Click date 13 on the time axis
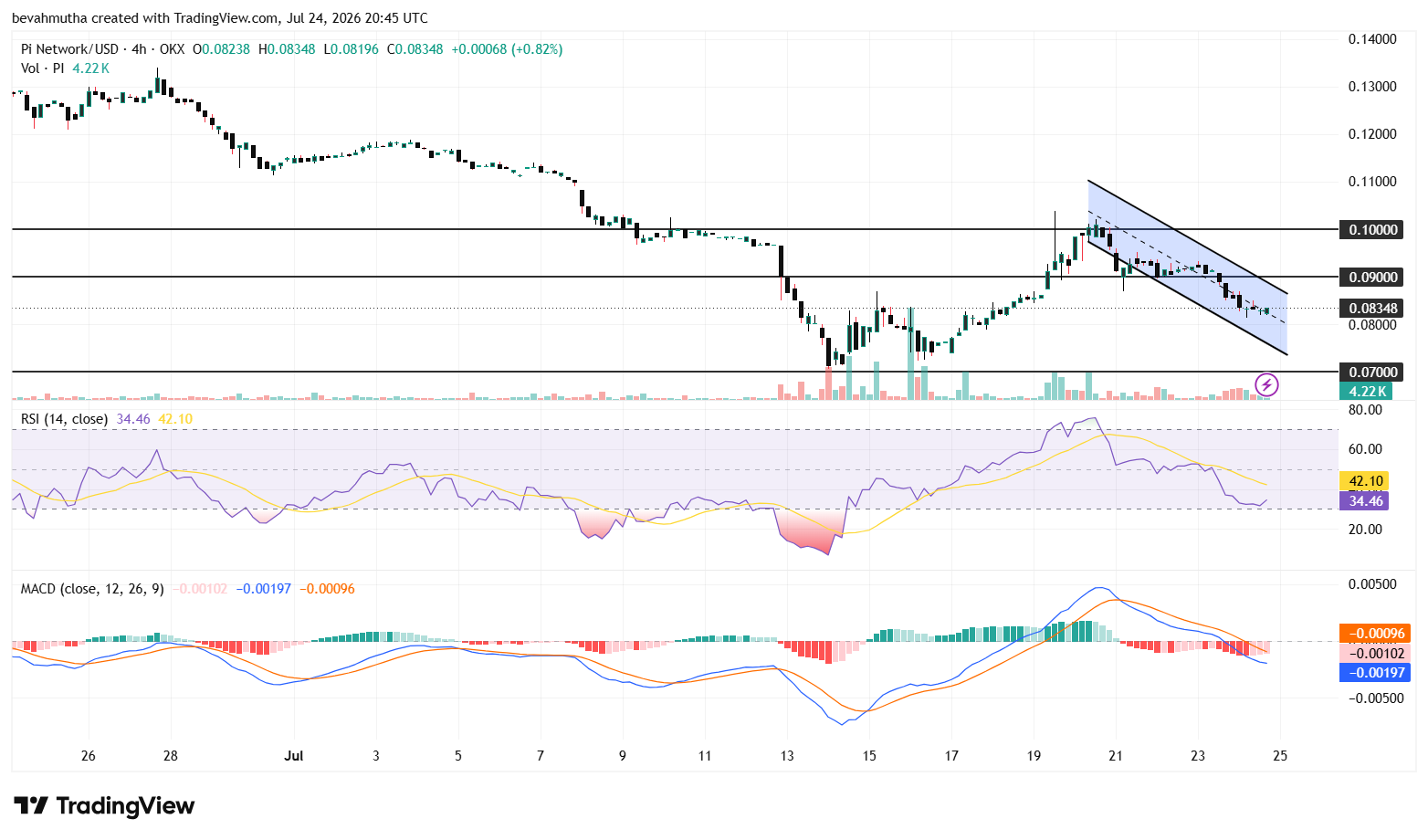The width and height of the screenshot is (1428, 840). pos(787,755)
